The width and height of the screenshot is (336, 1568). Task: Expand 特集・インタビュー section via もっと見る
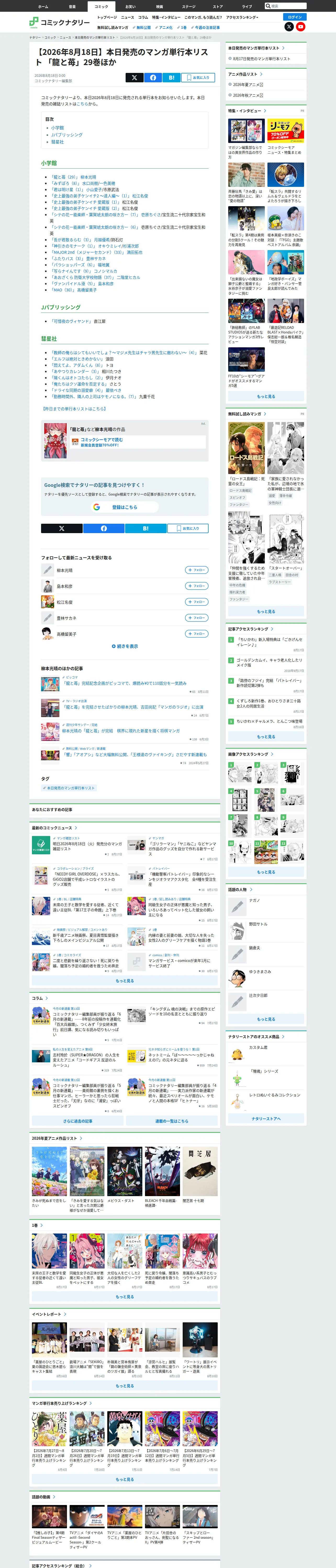[x=266, y=396]
